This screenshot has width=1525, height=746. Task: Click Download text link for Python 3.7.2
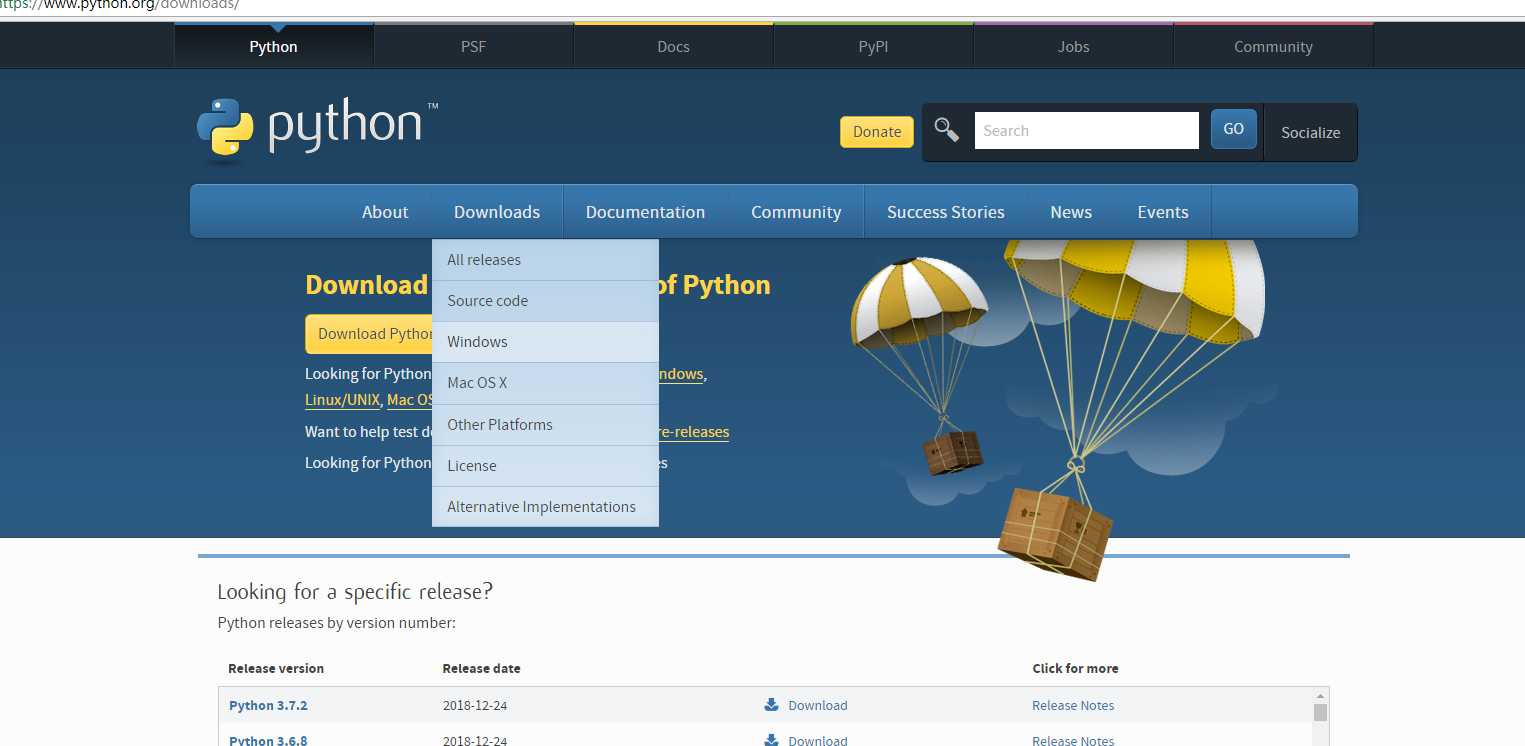point(817,705)
